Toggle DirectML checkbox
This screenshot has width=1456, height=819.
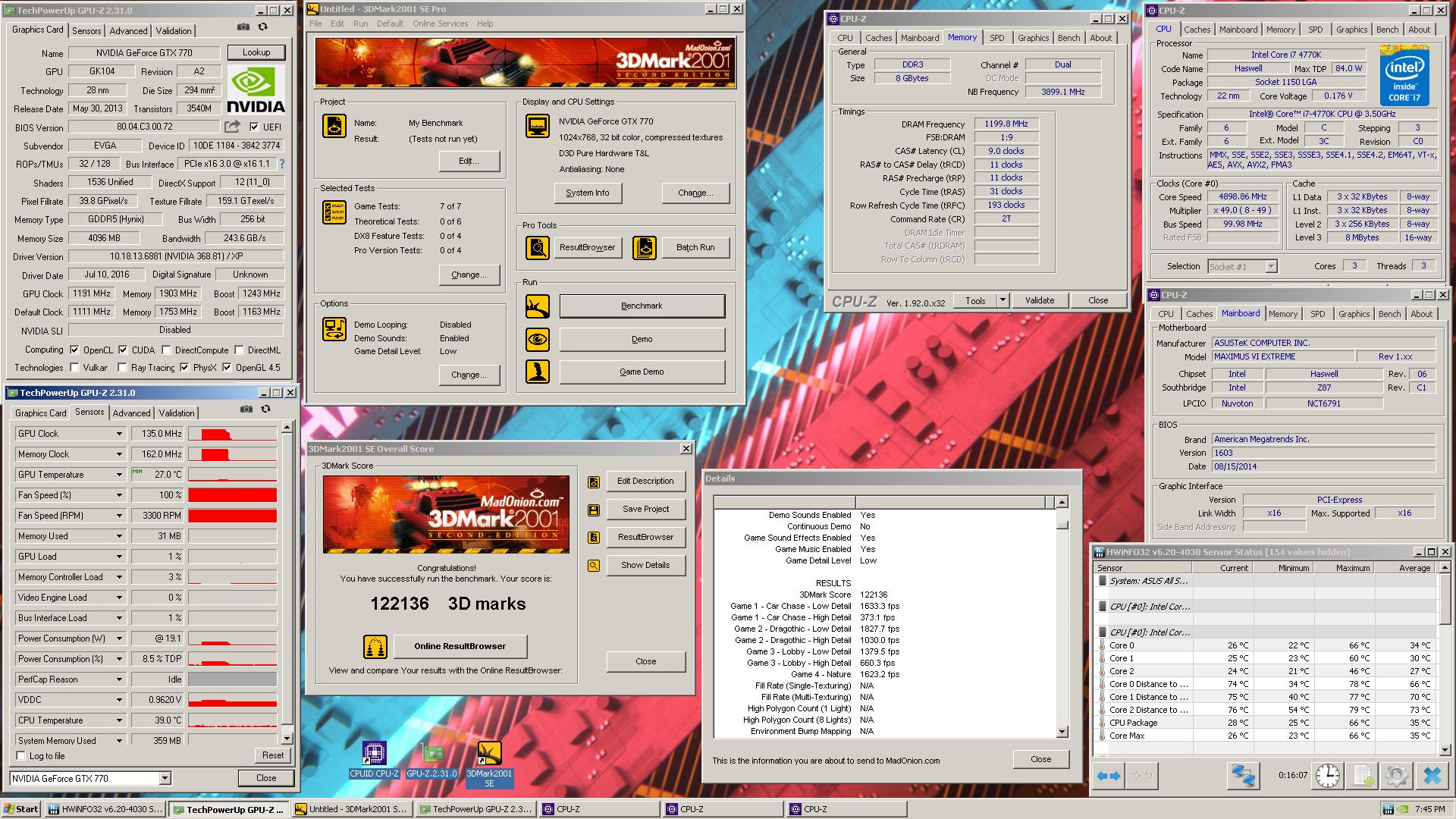pos(239,350)
